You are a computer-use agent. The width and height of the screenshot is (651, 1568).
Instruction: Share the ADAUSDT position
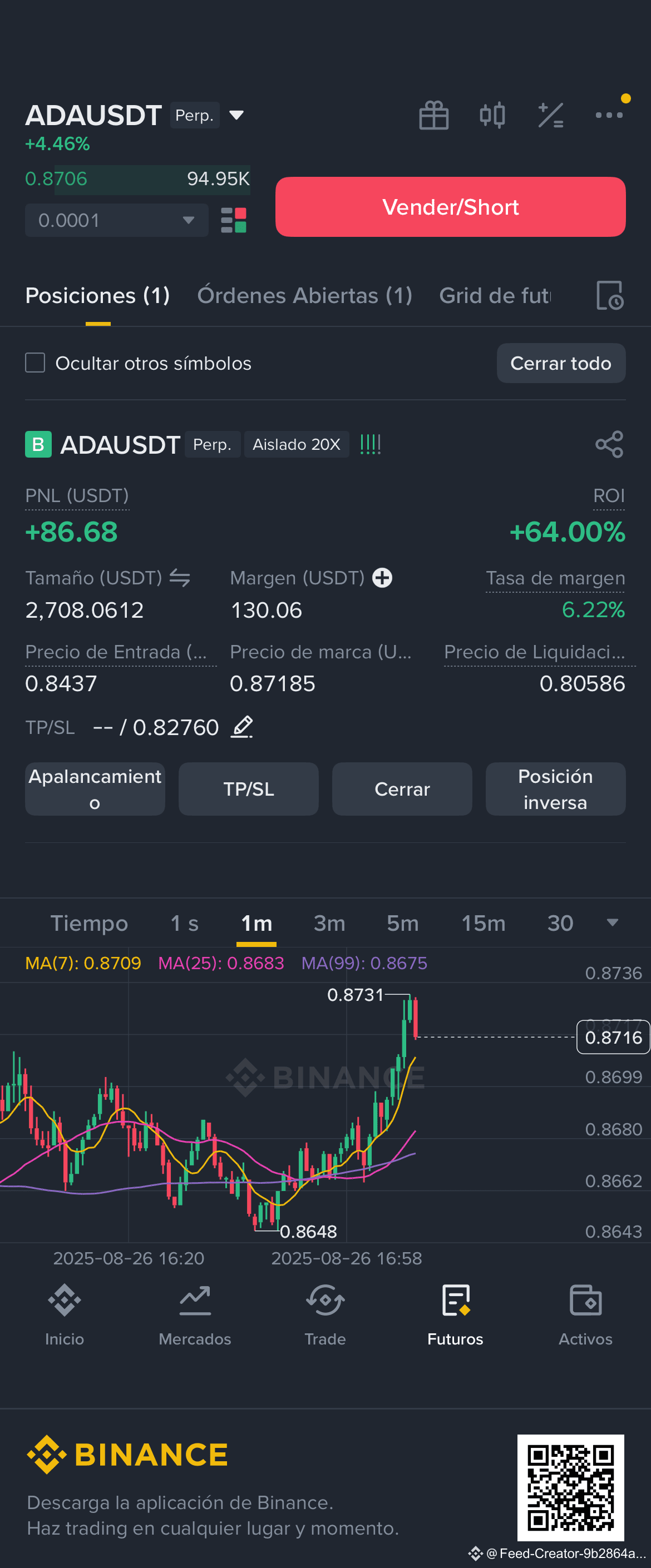click(610, 444)
